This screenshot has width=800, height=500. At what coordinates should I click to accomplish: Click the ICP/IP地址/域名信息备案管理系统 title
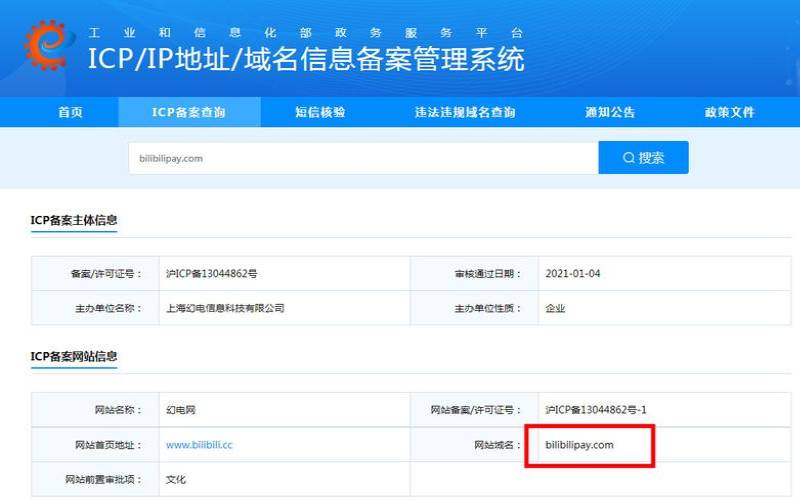[x=306, y=58]
